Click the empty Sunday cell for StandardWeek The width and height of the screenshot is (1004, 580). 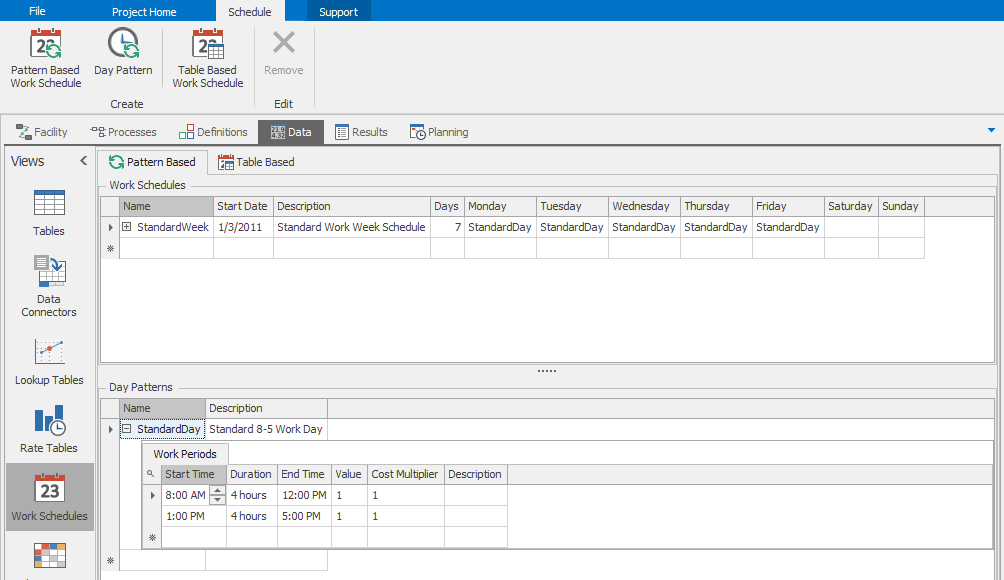point(901,227)
